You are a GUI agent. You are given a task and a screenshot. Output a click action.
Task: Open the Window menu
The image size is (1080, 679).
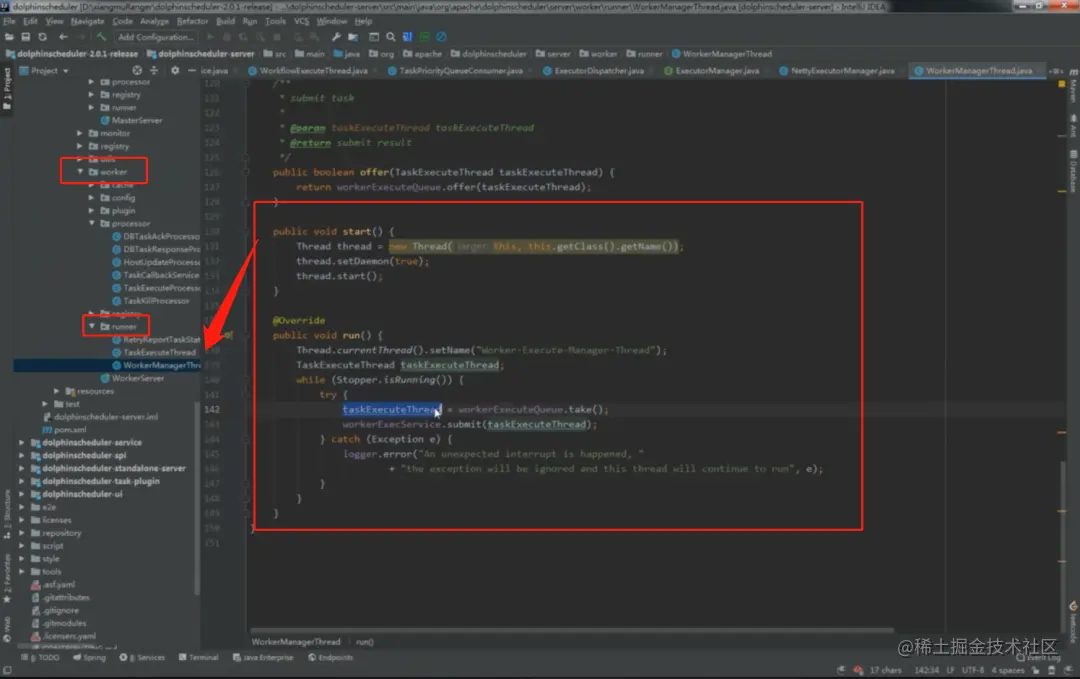tap(332, 21)
